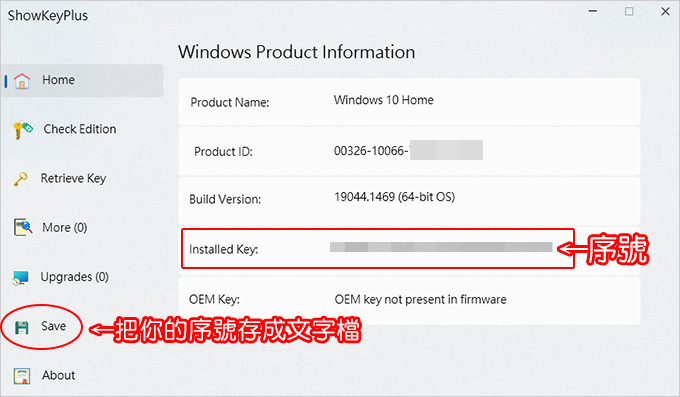
Task: Save the key to a text file
Action: (x=54, y=326)
